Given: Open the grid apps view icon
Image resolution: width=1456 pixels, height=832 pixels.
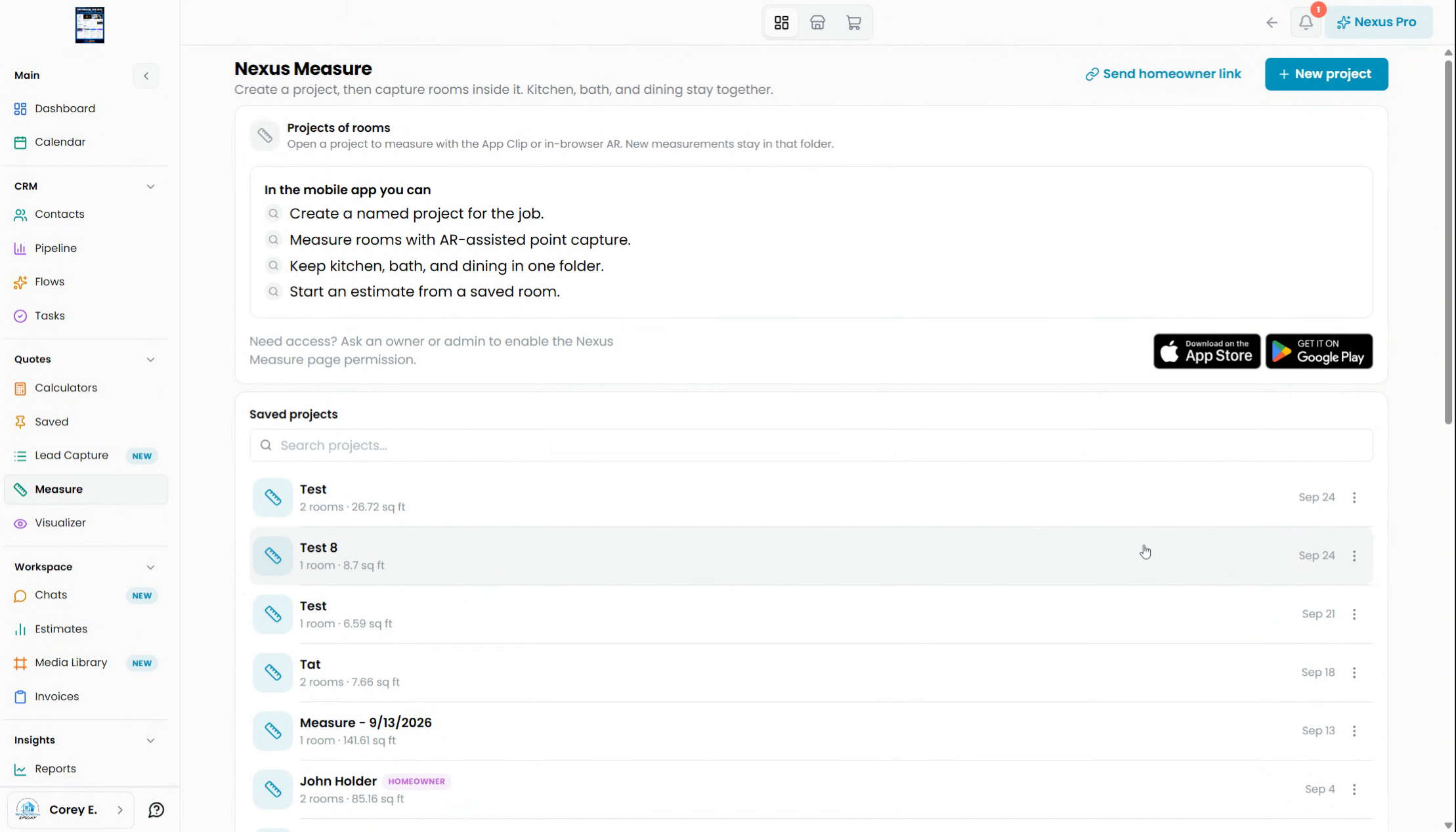Looking at the screenshot, I should pyautogui.click(x=781, y=22).
